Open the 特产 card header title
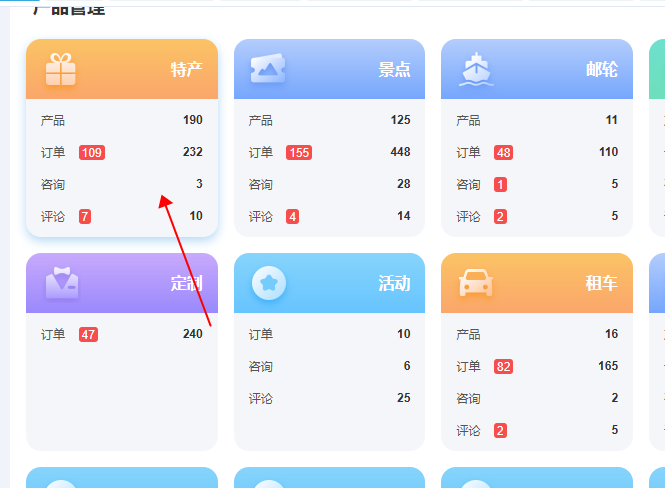Viewport: 665px width, 488px height. 186,70
